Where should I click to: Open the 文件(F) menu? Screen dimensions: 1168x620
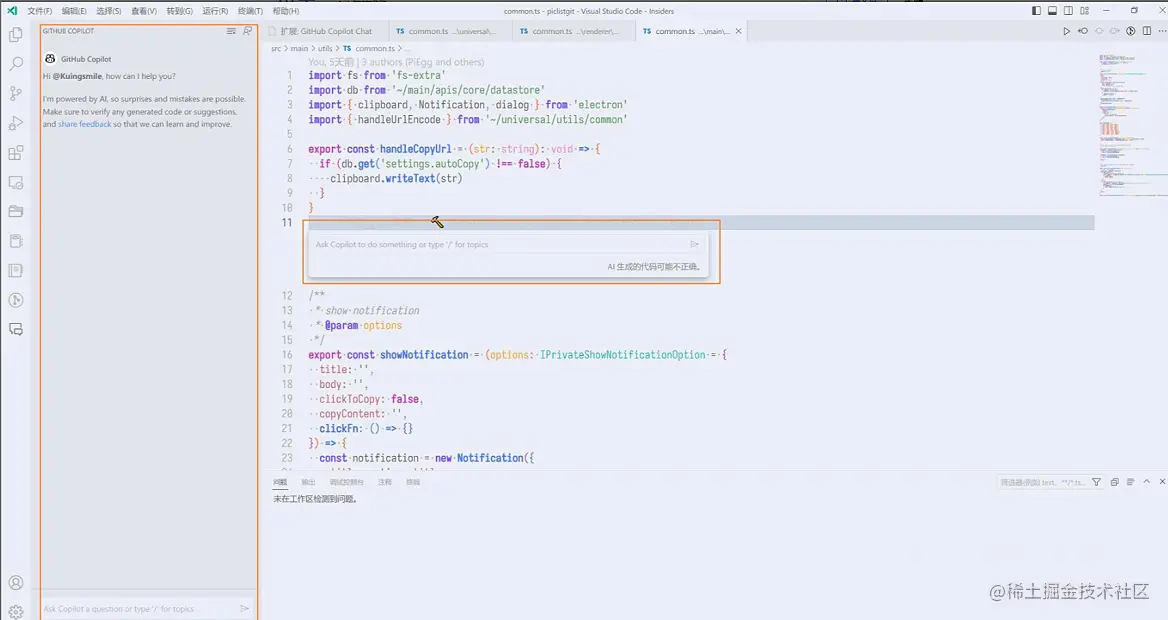(x=39, y=11)
